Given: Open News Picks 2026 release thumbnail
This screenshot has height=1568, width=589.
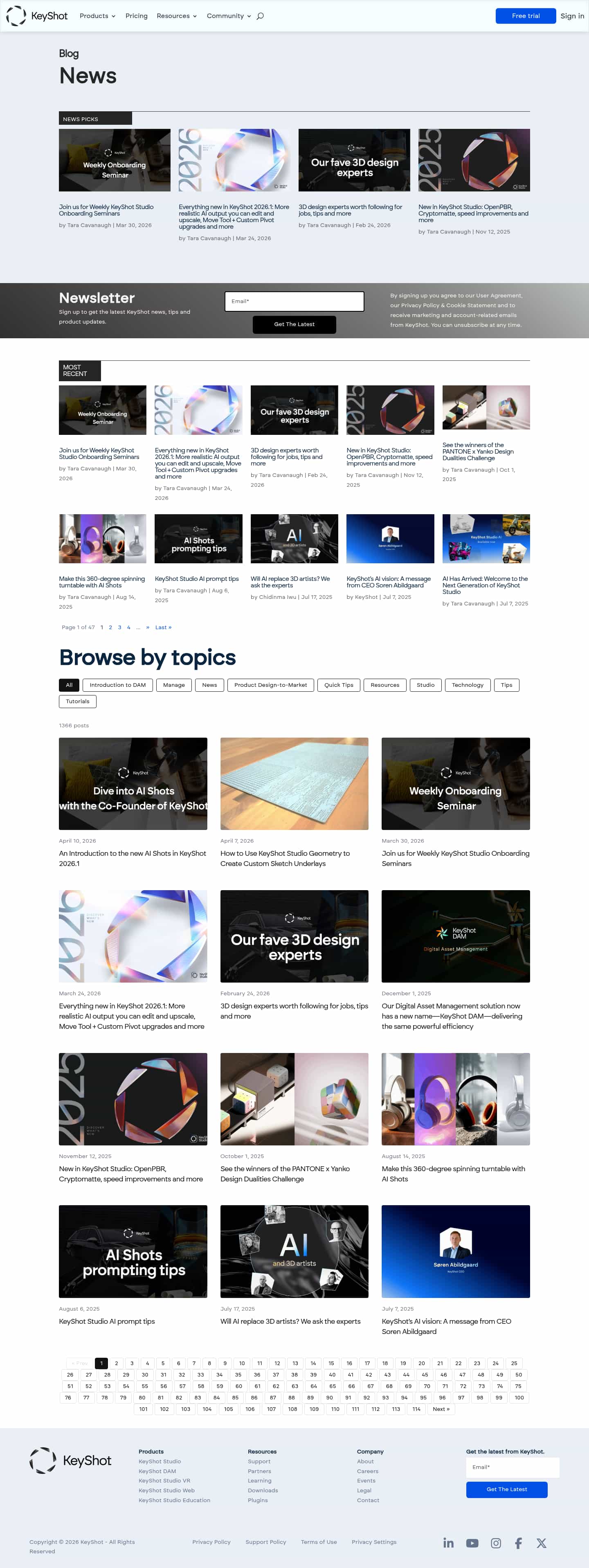Looking at the screenshot, I should (x=234, y=160).
